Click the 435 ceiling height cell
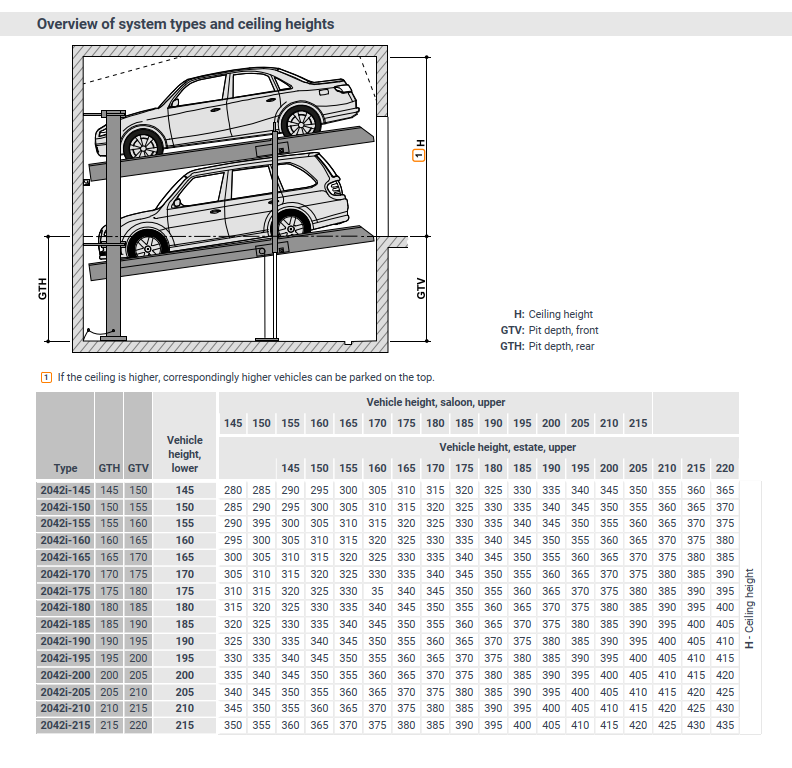The image size is (792, 768). coord(724,724)
